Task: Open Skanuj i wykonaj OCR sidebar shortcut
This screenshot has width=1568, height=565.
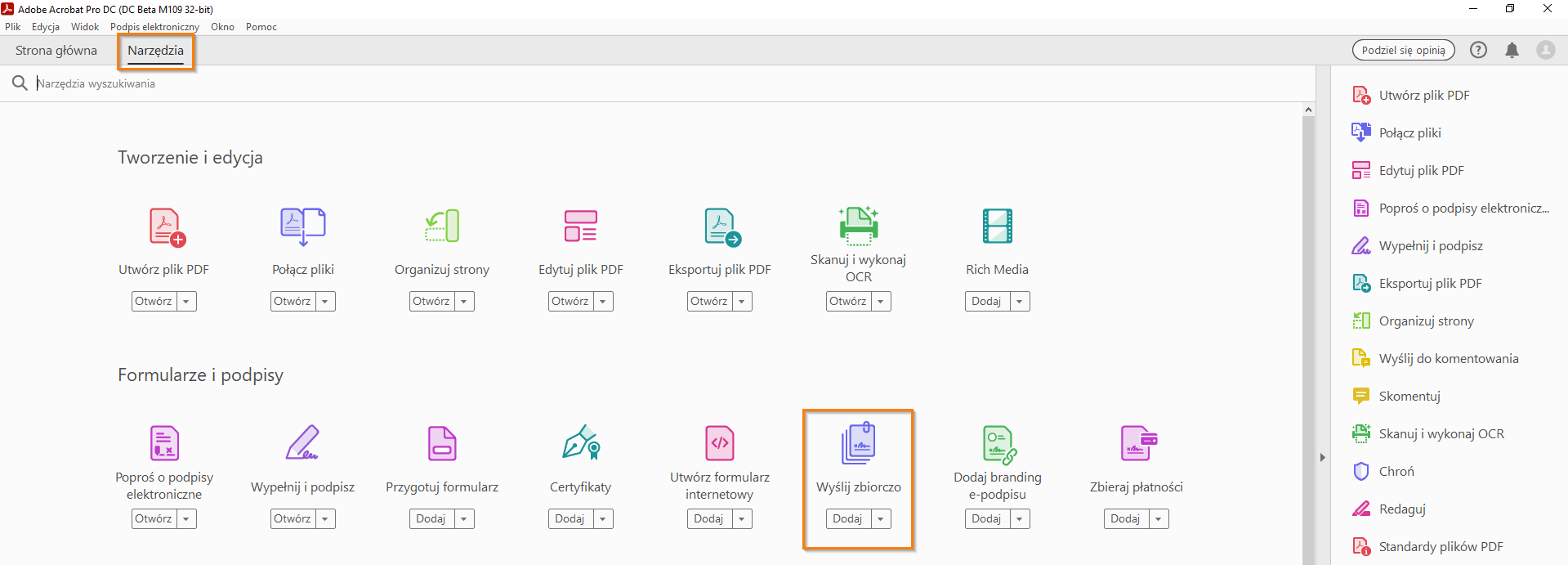Action: pos(1428,433)
